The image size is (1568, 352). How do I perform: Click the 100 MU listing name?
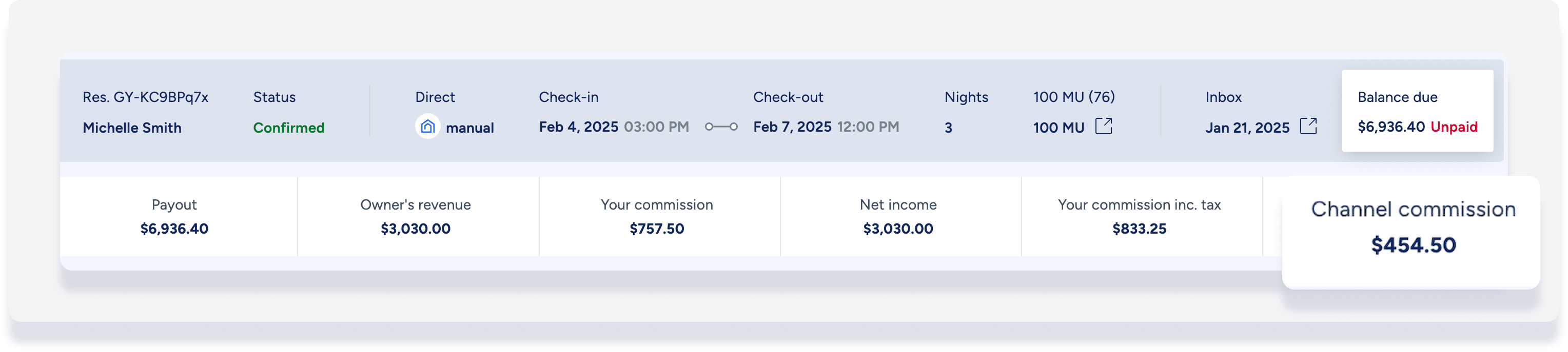1059,128
